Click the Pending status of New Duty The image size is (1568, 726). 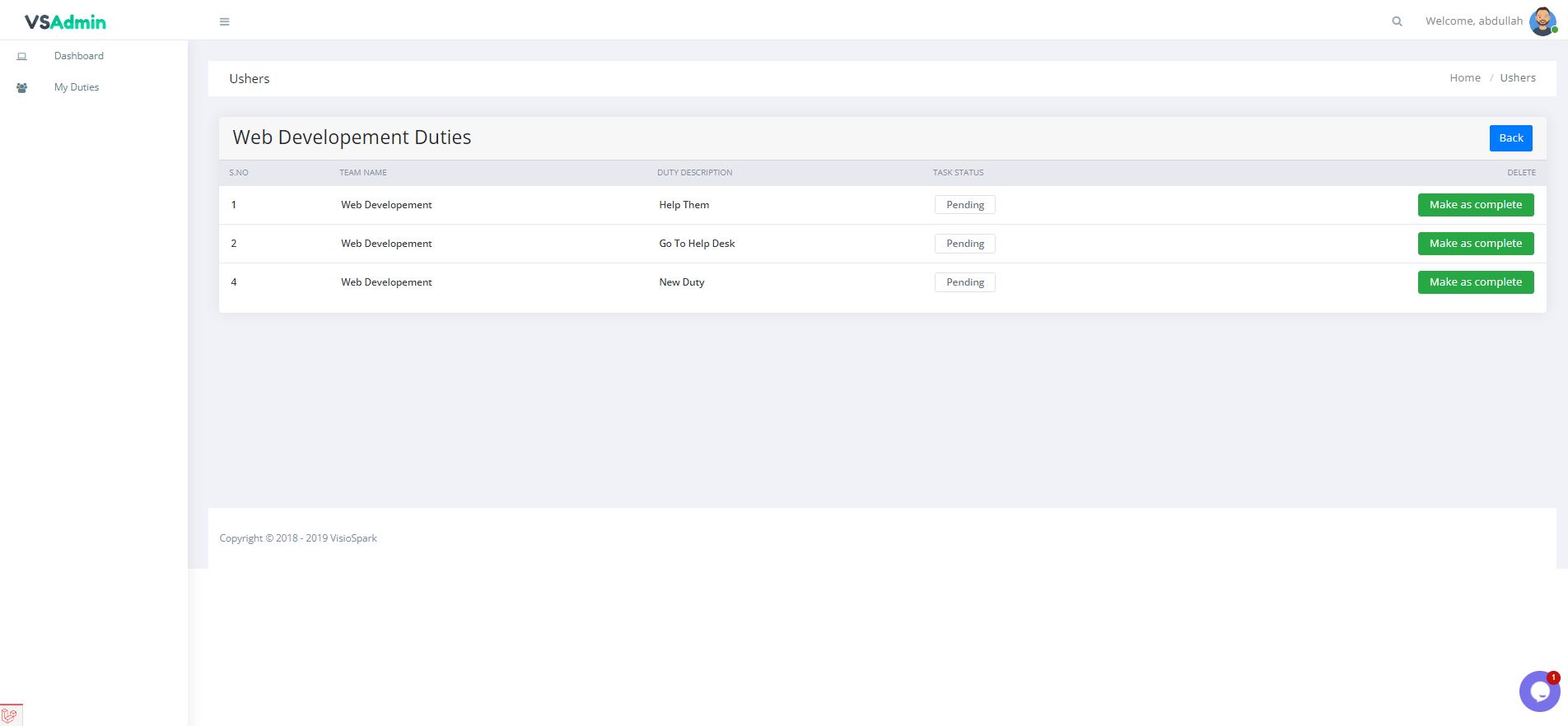pos(964,282)
